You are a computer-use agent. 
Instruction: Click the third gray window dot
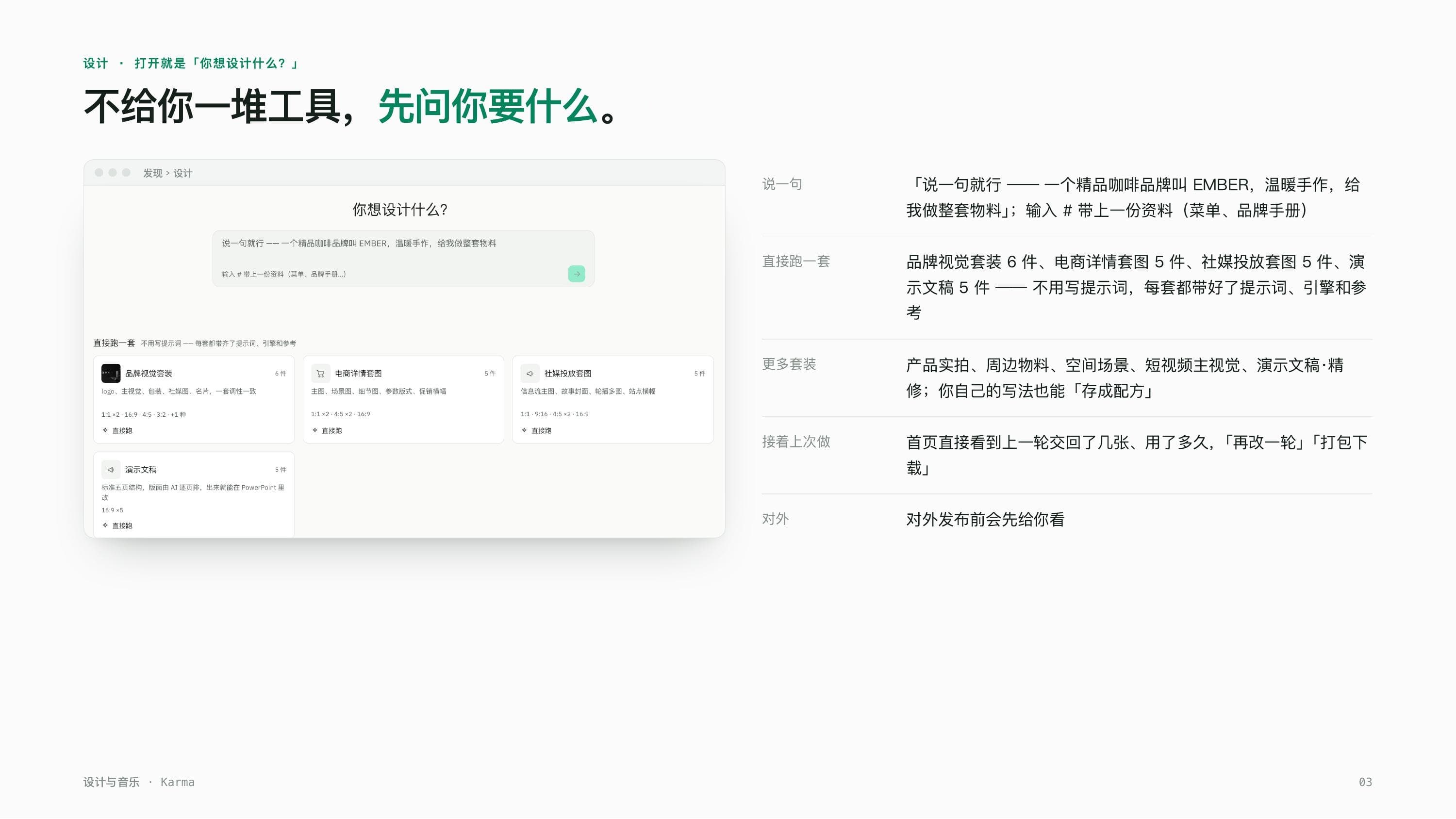tap(126, 172)
